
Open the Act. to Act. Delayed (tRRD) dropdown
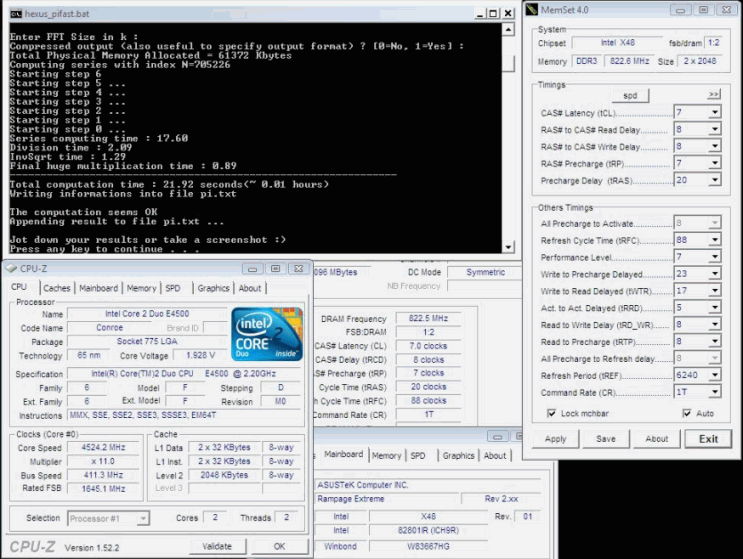click(715, 307)
